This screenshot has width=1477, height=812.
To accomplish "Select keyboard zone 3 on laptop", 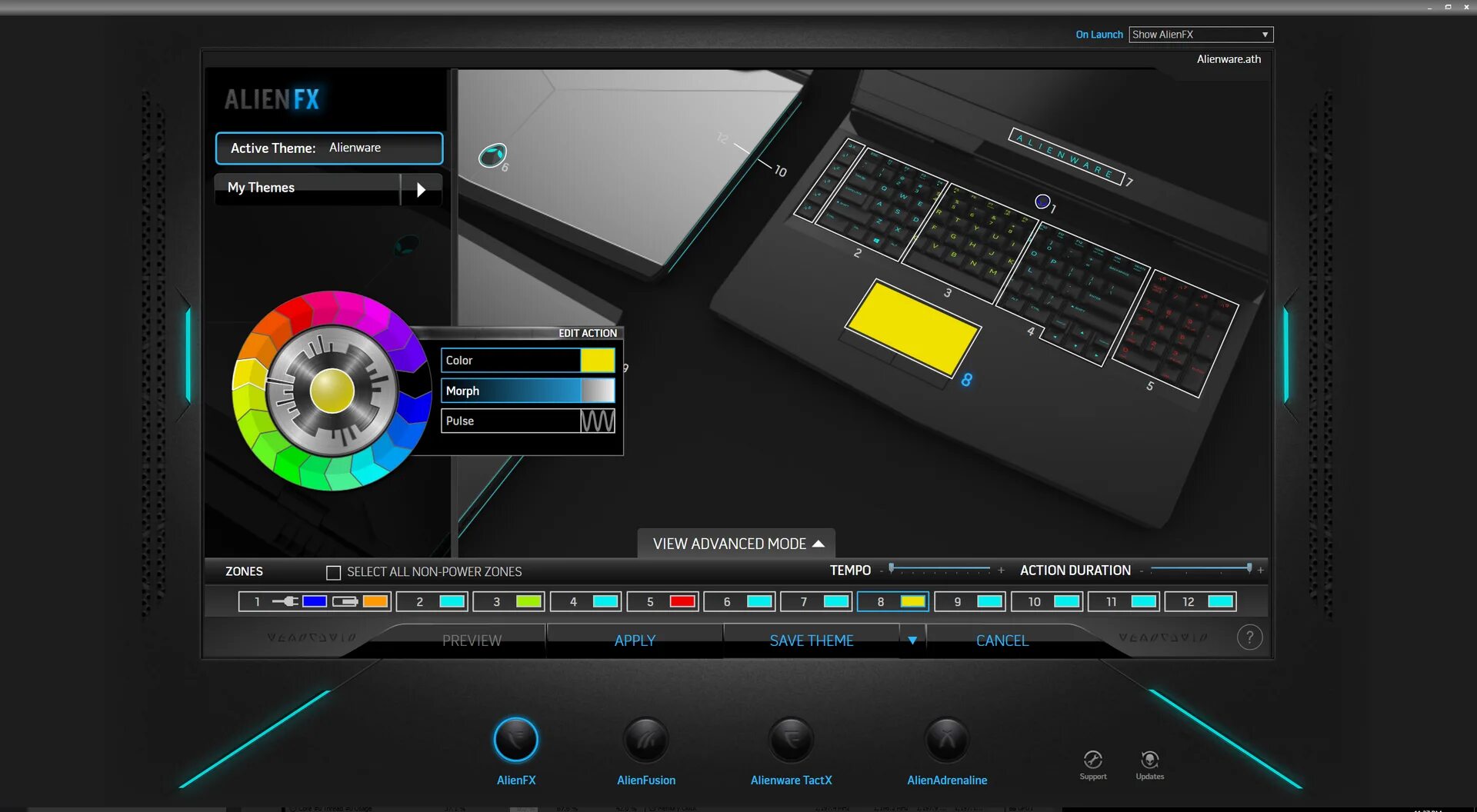I will tap(969, 242).
